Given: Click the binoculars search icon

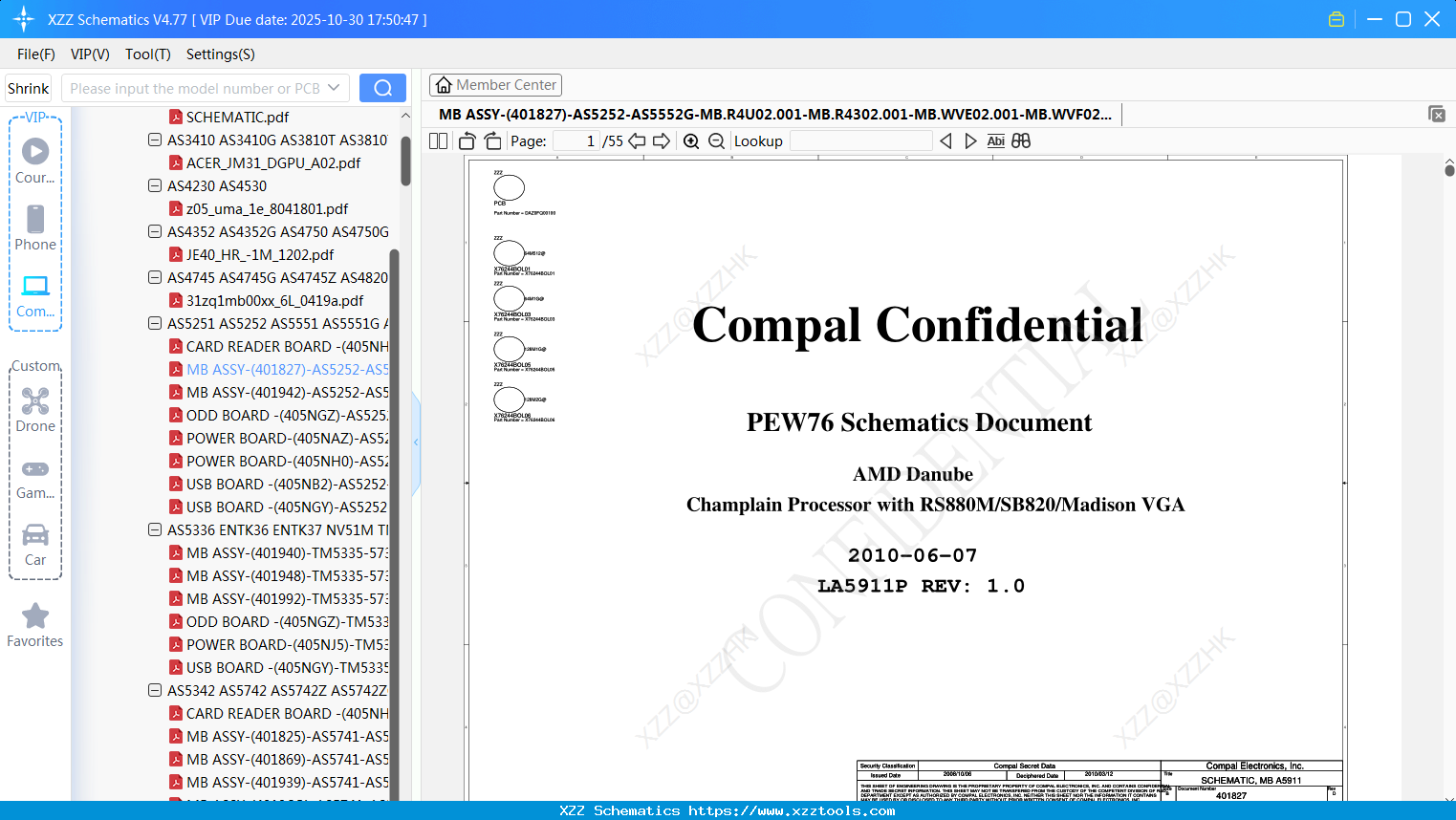Looking at the screenshot, I should point(1021,141).
